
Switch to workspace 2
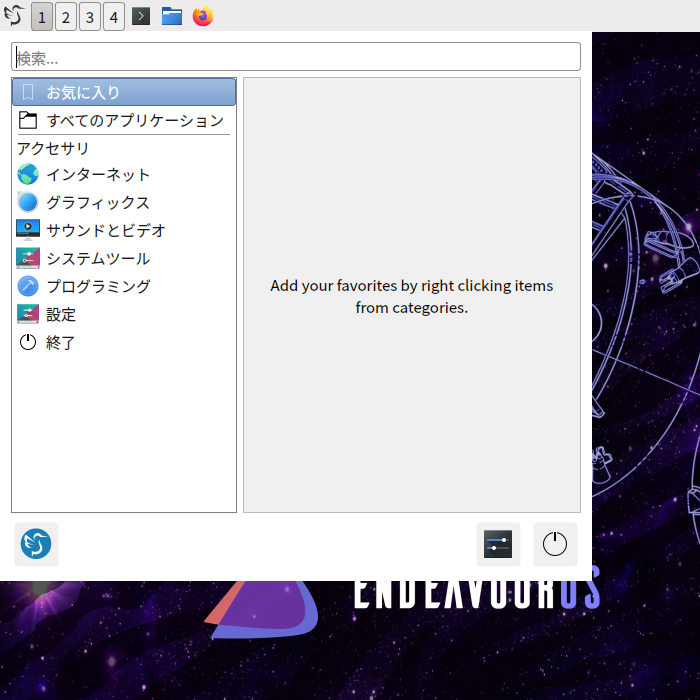point(66,17)
